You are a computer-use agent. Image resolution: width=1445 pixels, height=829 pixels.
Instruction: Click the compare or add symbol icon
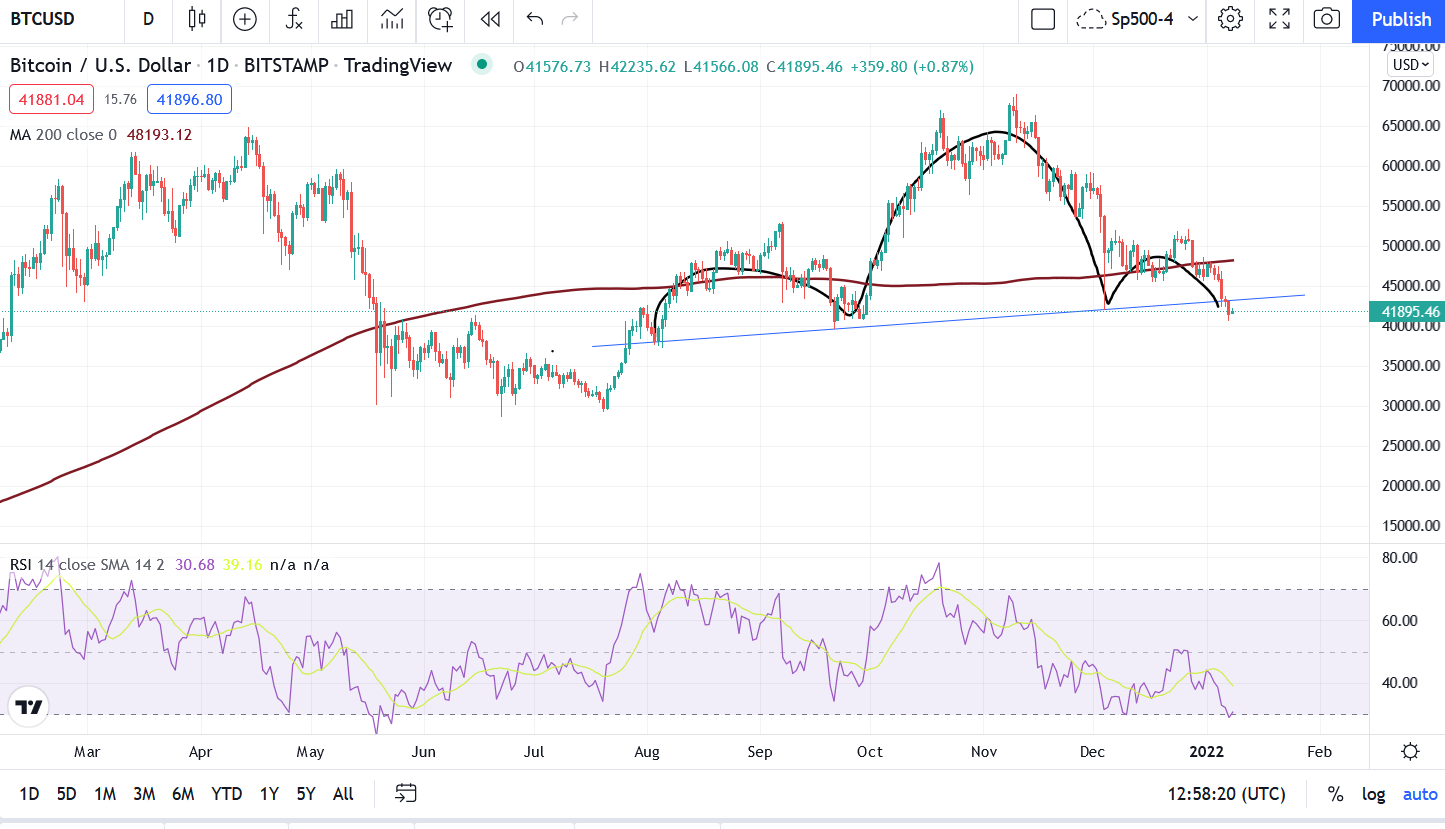tap(244, 19)
